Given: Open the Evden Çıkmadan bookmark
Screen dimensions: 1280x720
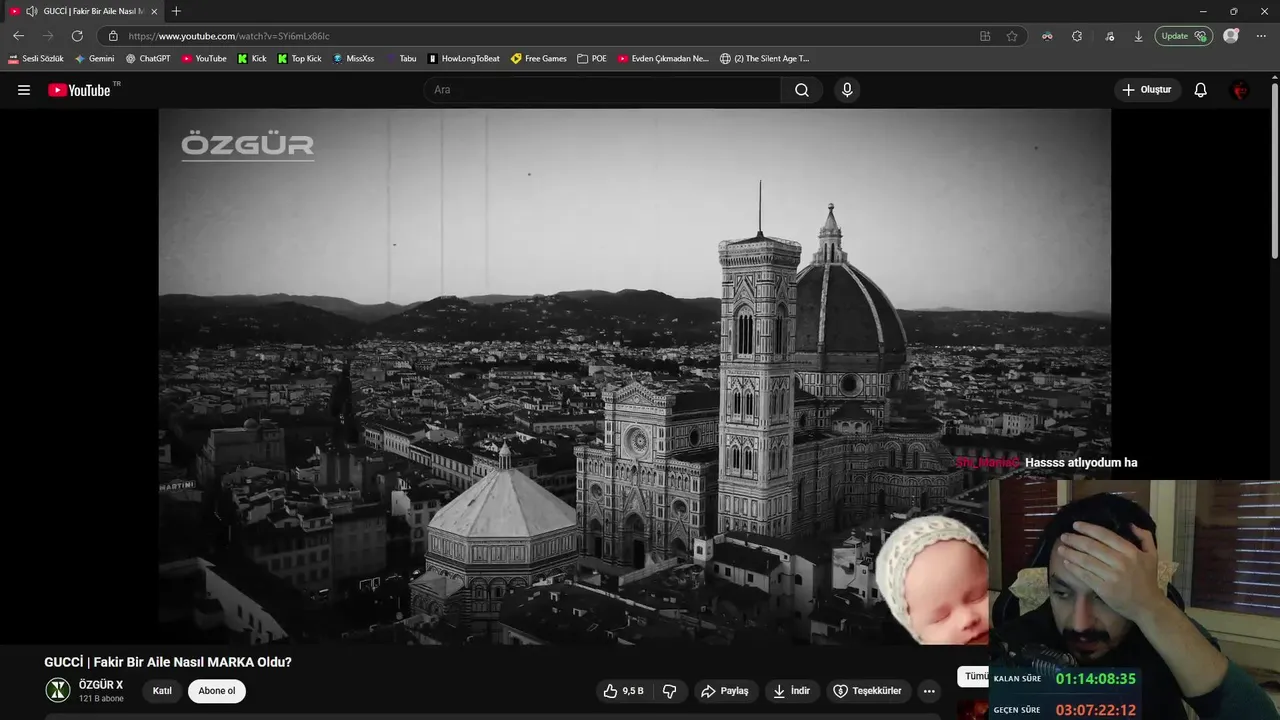Looking at the screenshot, I should tap(663, 59).
